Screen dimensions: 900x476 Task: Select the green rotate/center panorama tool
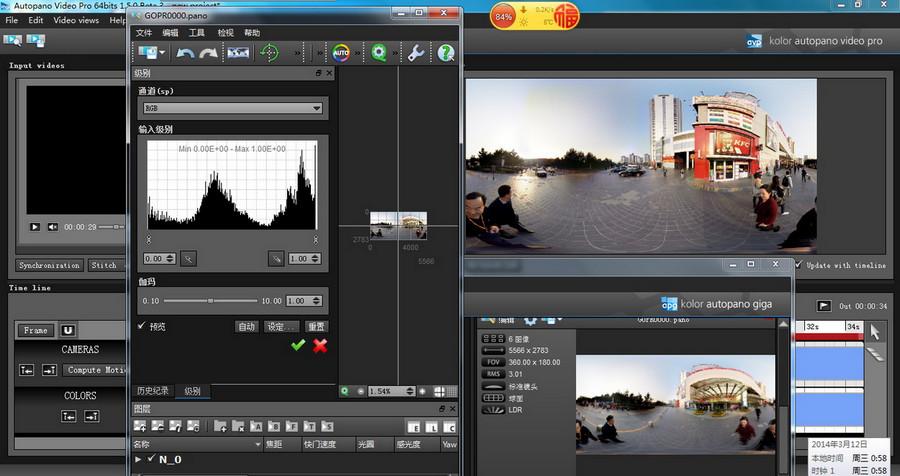coord(269,53)
